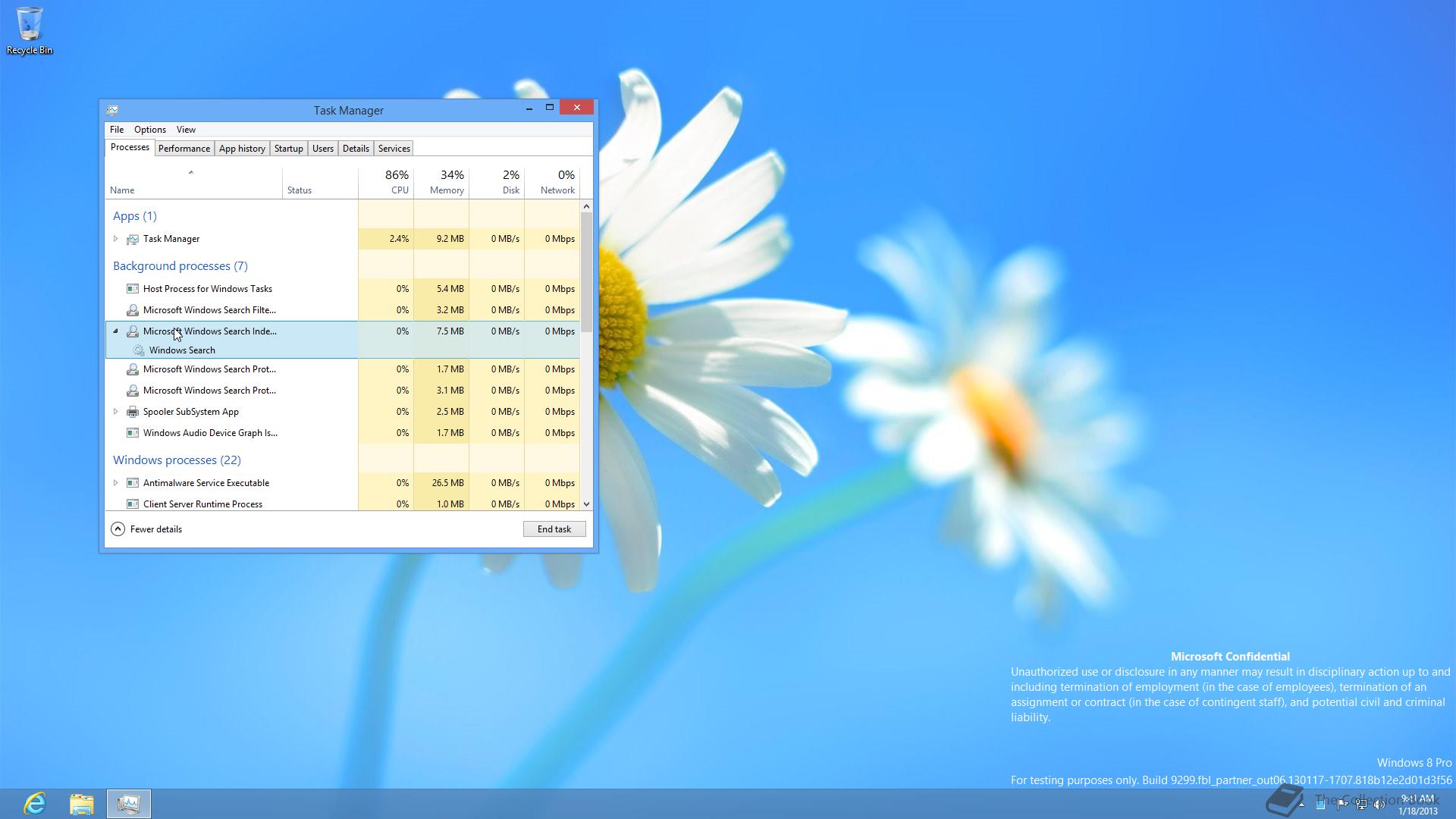Expand the Task Manager app row
This screenshot has height=819, width=1456.
116,239
